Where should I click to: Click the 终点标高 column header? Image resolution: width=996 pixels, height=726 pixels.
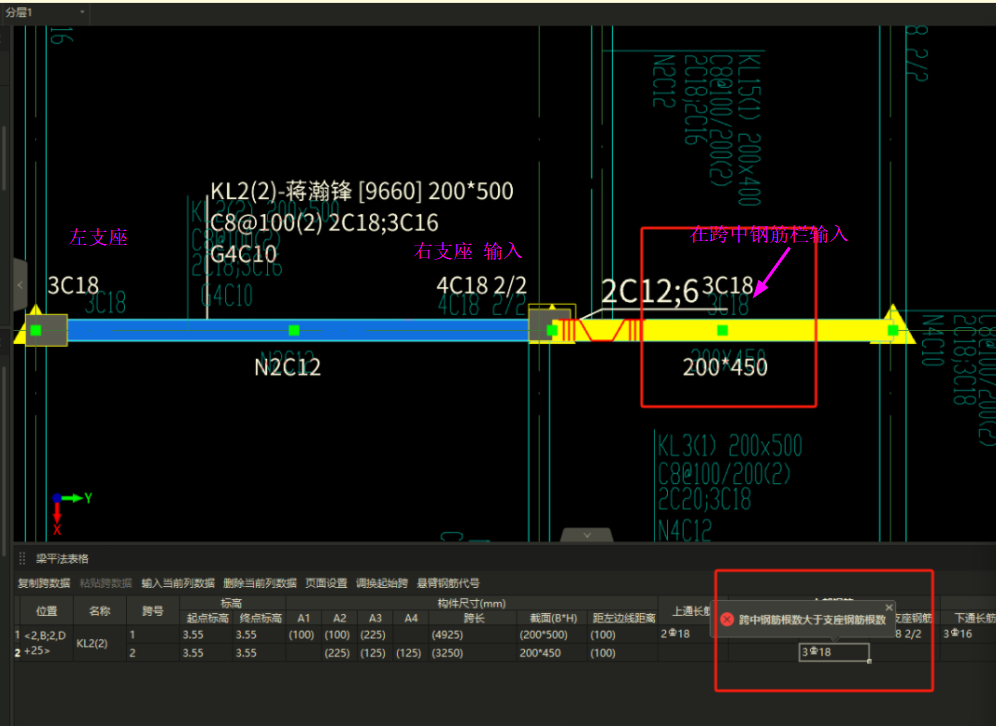tap(260, 618)
